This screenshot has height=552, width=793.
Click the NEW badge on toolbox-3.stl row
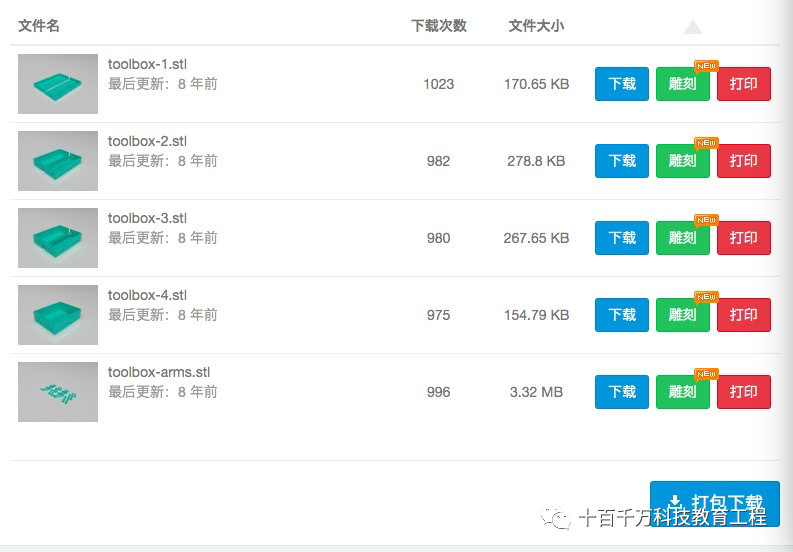706,220
